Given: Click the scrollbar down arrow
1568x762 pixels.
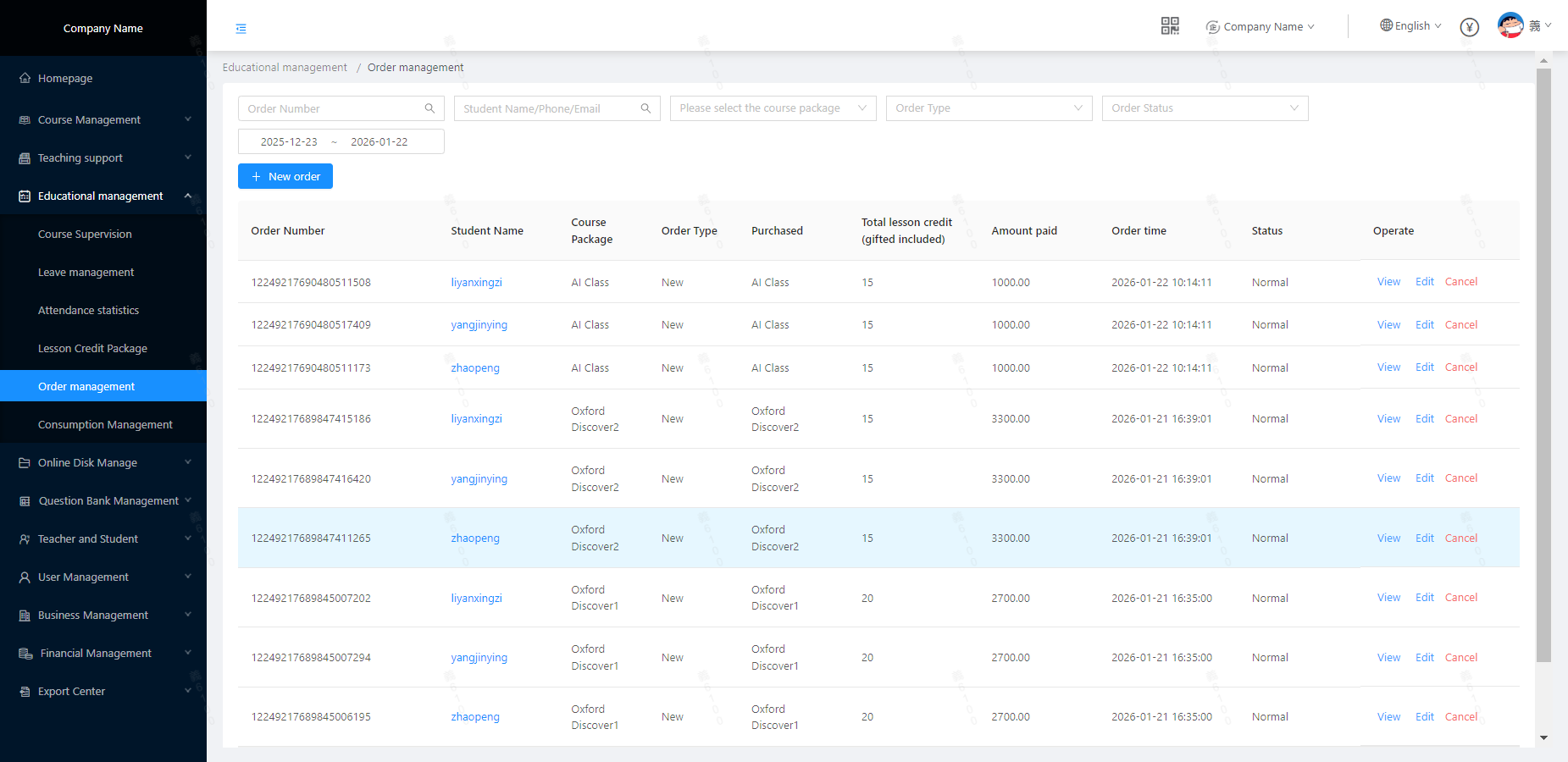Looking at the screenshot, I should [1543, 737].
